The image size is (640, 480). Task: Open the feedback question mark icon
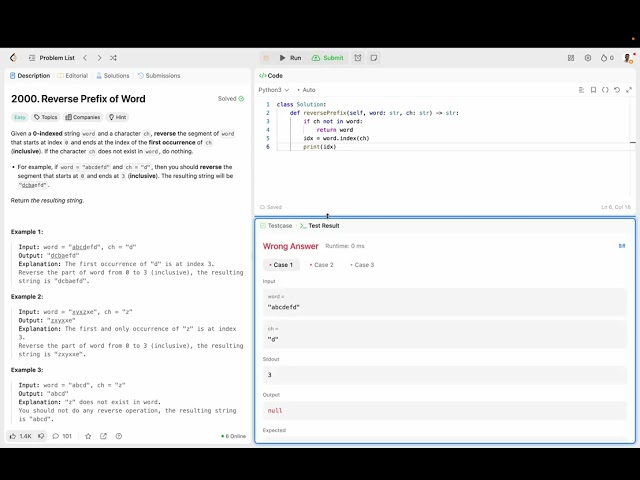[119, 436]
